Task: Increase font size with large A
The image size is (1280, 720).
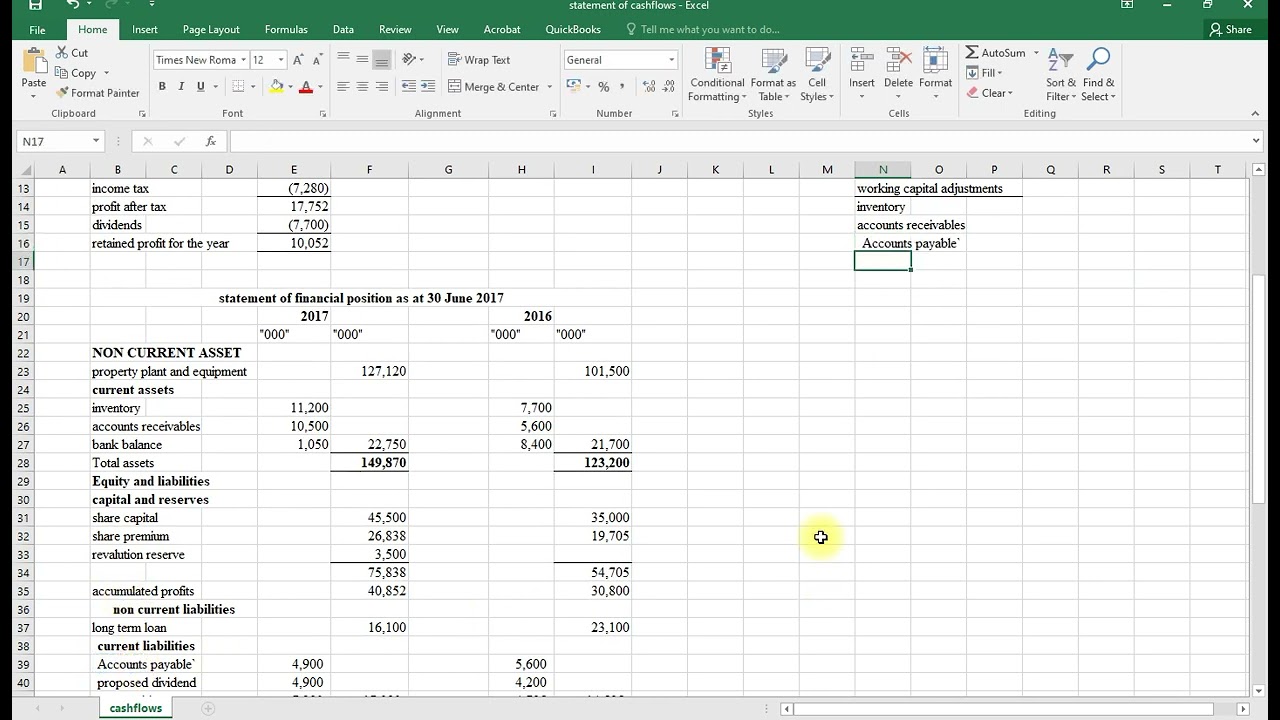Action: click(298, 60)
